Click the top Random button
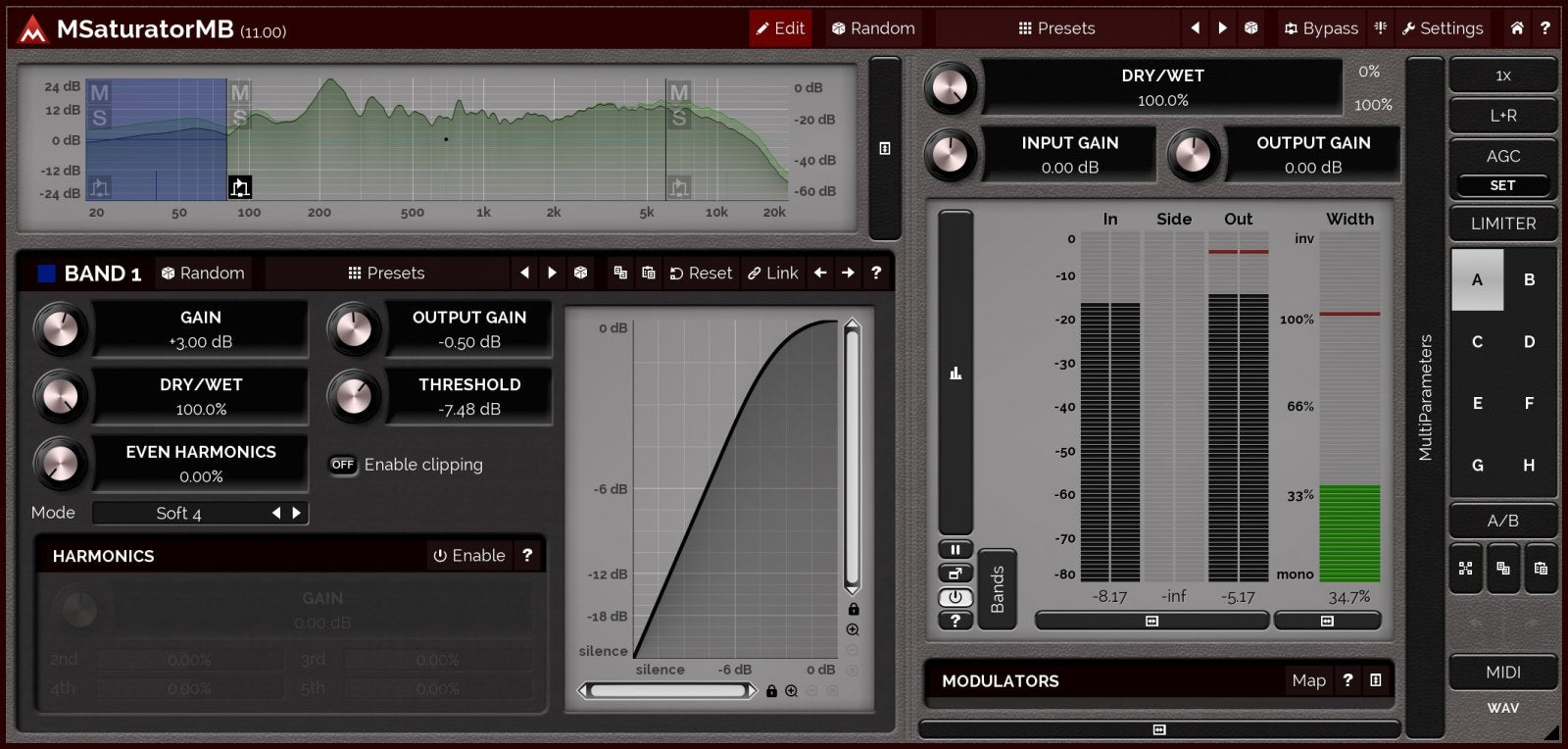1568x749 pixels. (873, 28)
